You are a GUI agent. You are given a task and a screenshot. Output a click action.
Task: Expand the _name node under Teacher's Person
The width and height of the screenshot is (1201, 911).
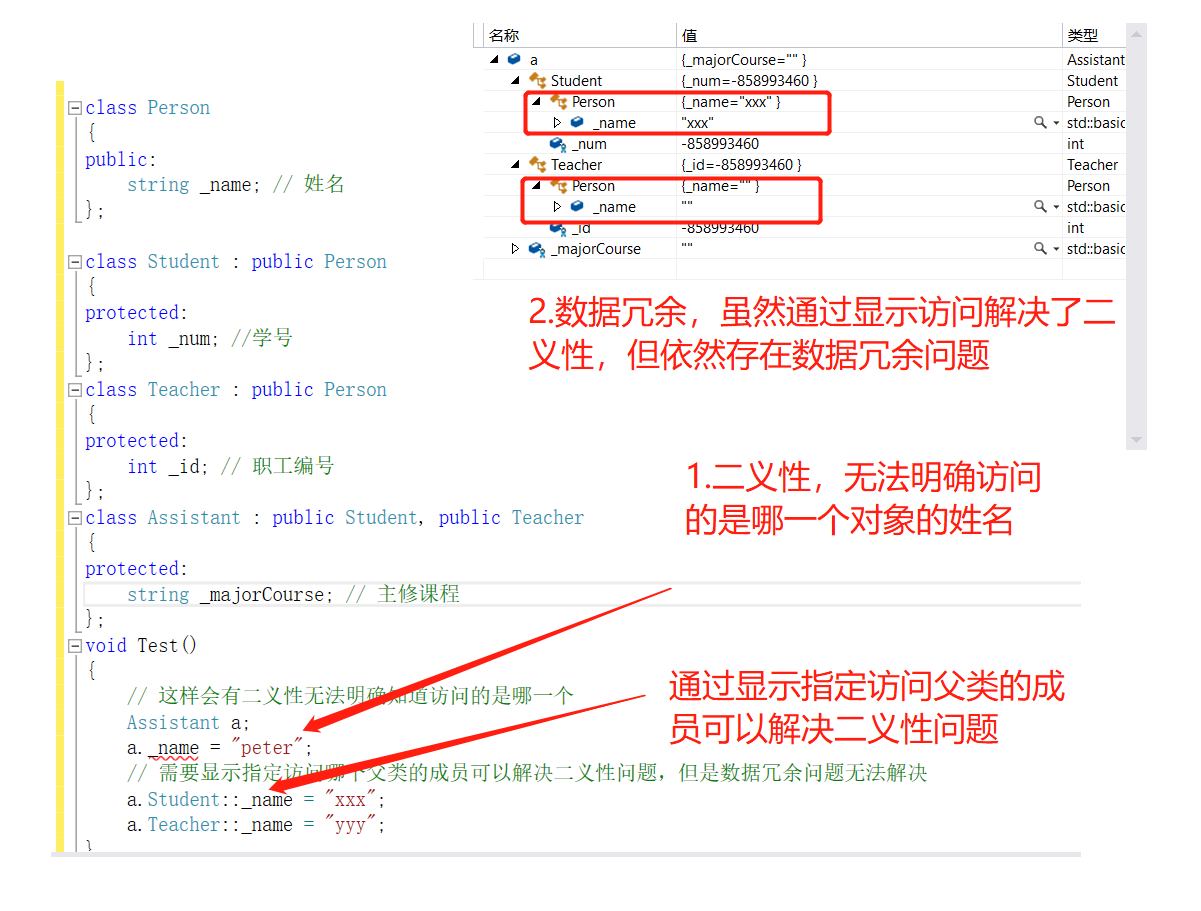pos(557,207)
